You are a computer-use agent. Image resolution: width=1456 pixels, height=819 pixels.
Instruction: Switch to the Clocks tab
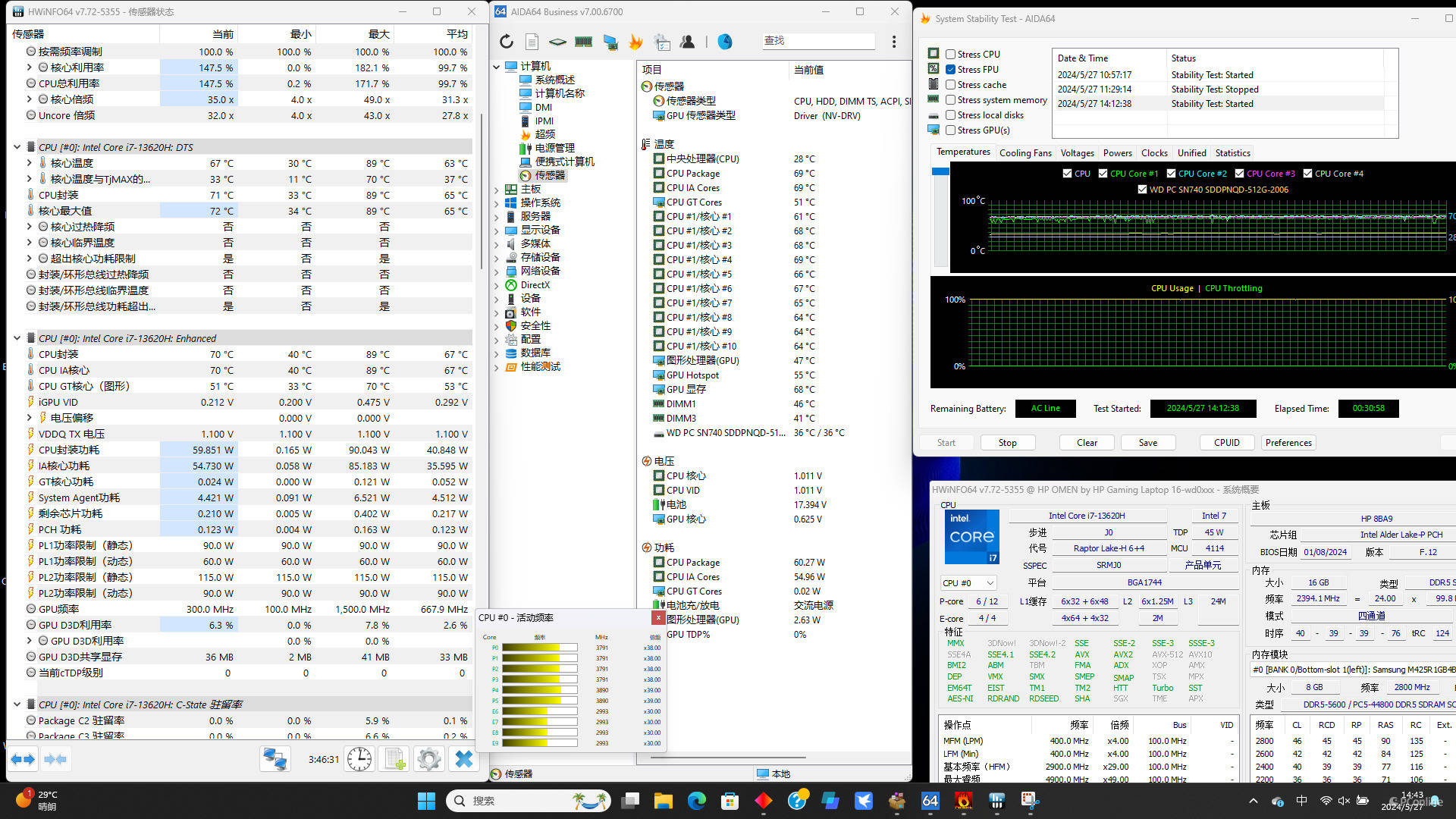coord(1154,153)
